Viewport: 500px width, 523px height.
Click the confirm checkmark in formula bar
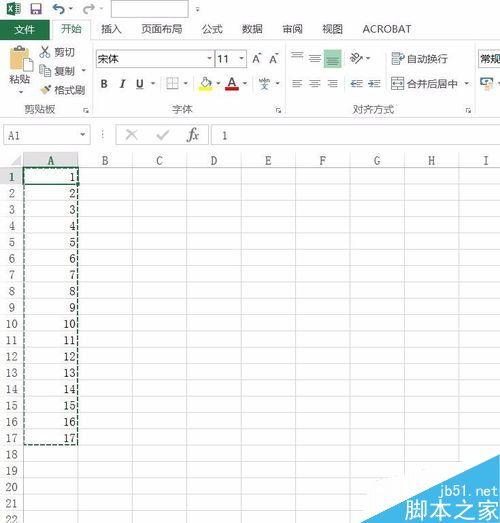coord(163,135)
